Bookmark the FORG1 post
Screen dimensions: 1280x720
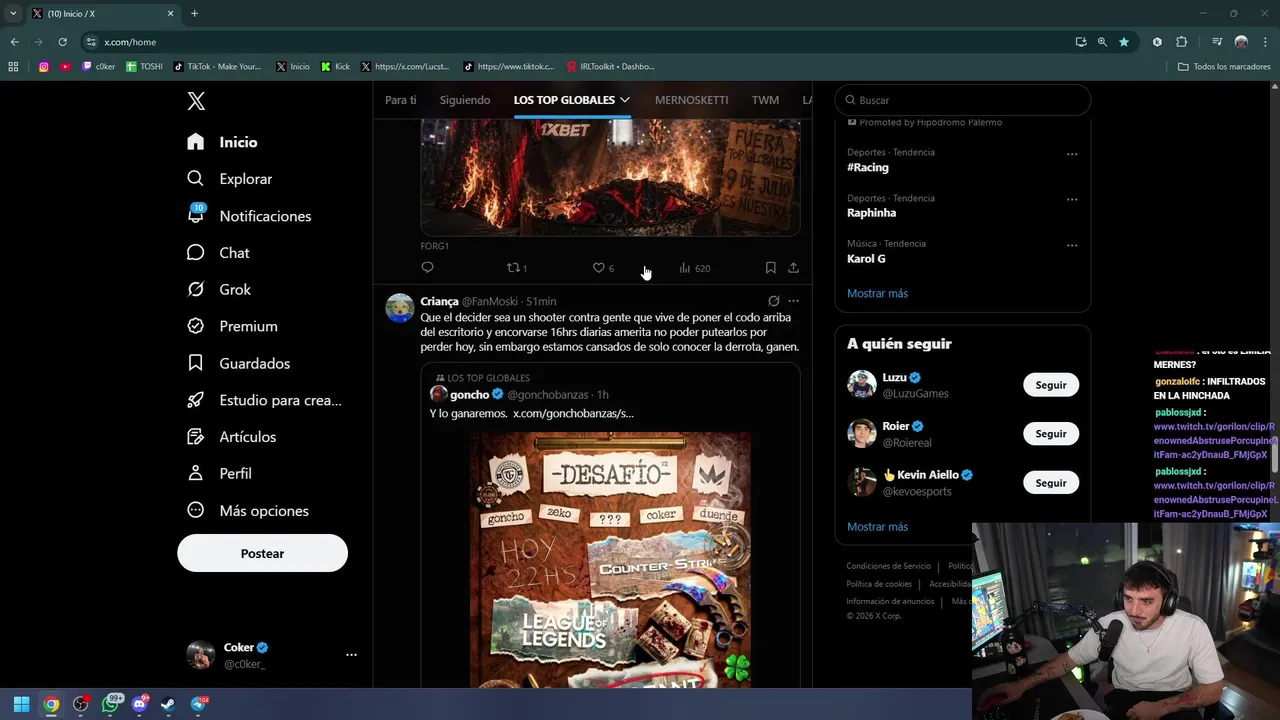(770, 267)
